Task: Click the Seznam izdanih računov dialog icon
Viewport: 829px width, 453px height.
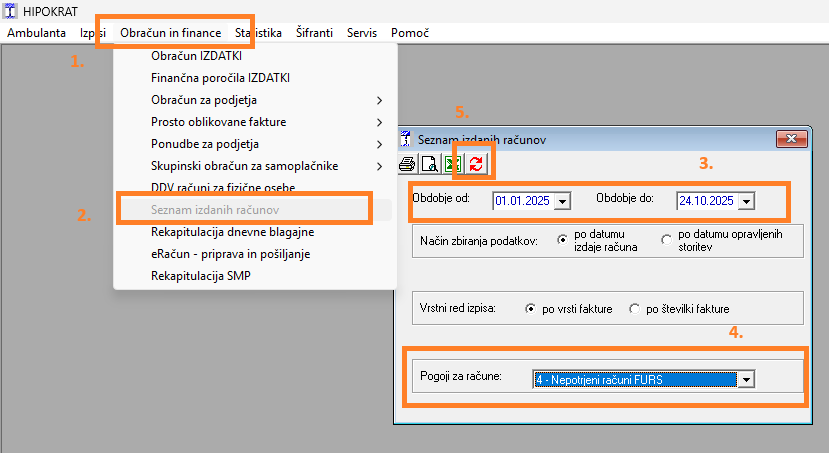Action: pos(405,139)
